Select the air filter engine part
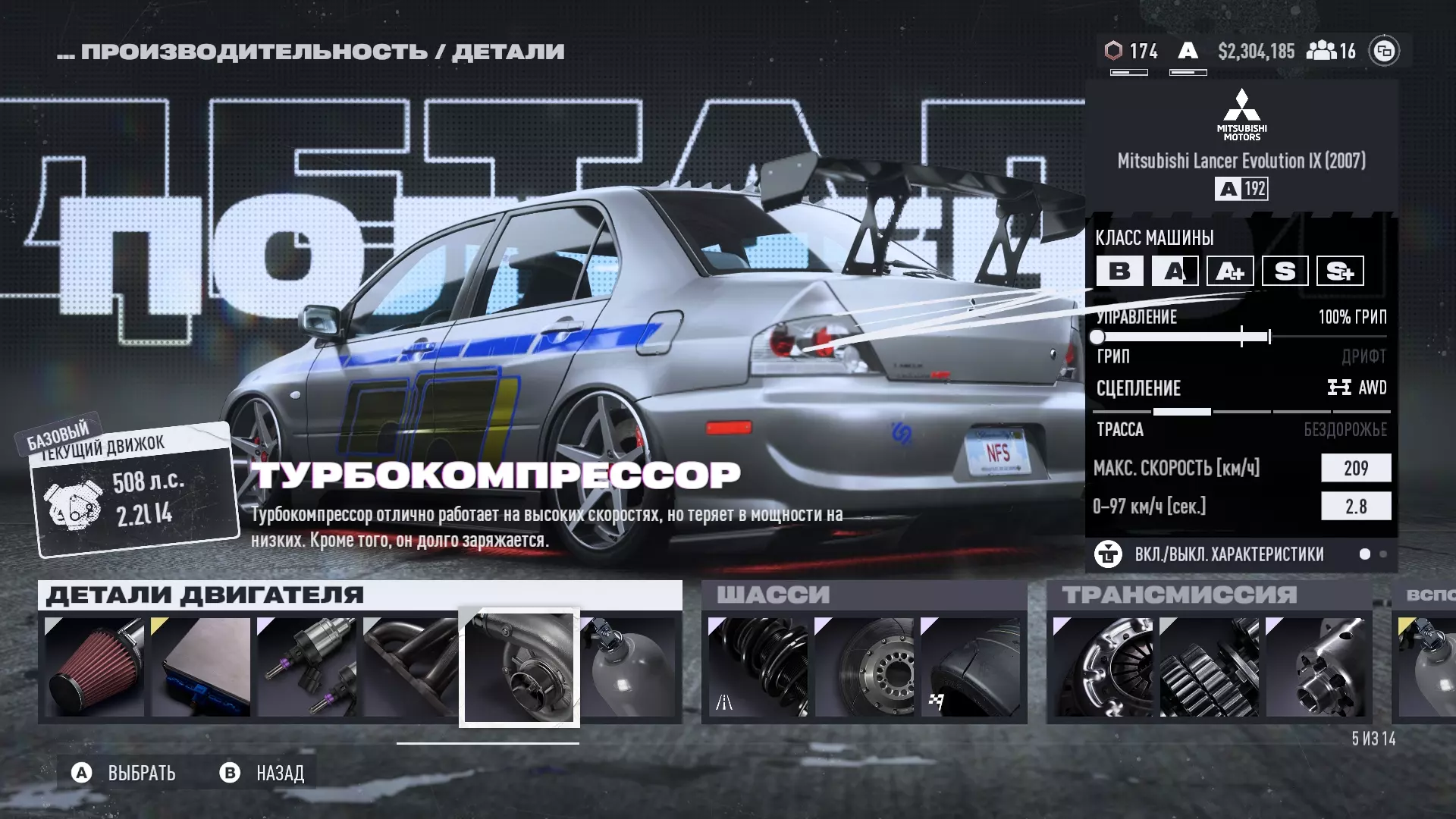This screenshot has width=1456, height=819. click(x=94, y=667)
